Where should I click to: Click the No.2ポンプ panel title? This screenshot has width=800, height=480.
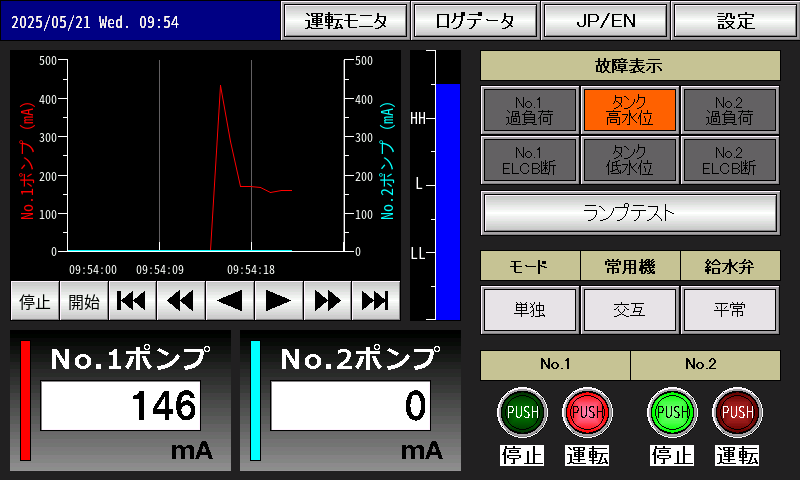point(360,359)
